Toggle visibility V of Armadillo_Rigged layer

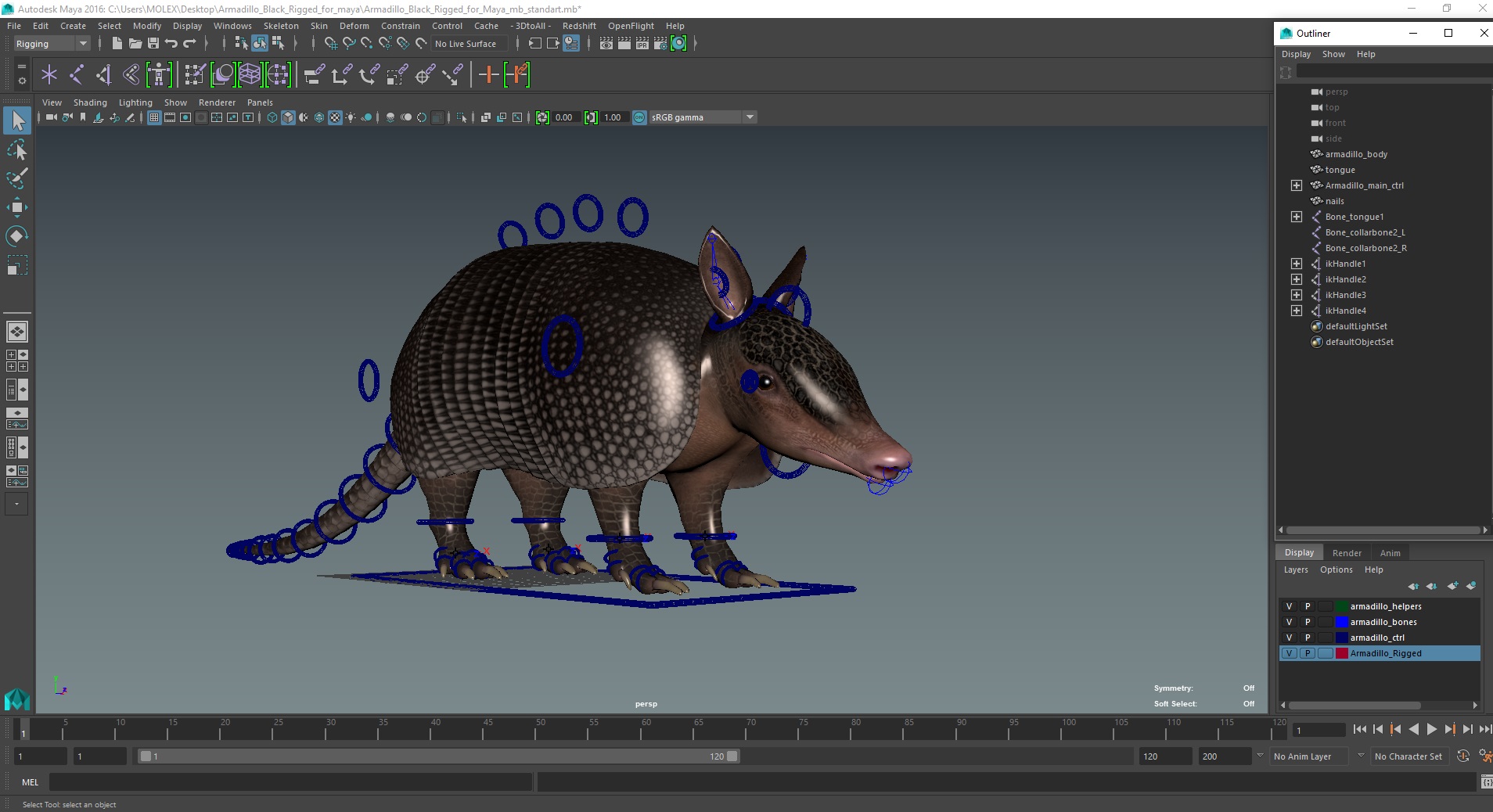(1289, 653)
